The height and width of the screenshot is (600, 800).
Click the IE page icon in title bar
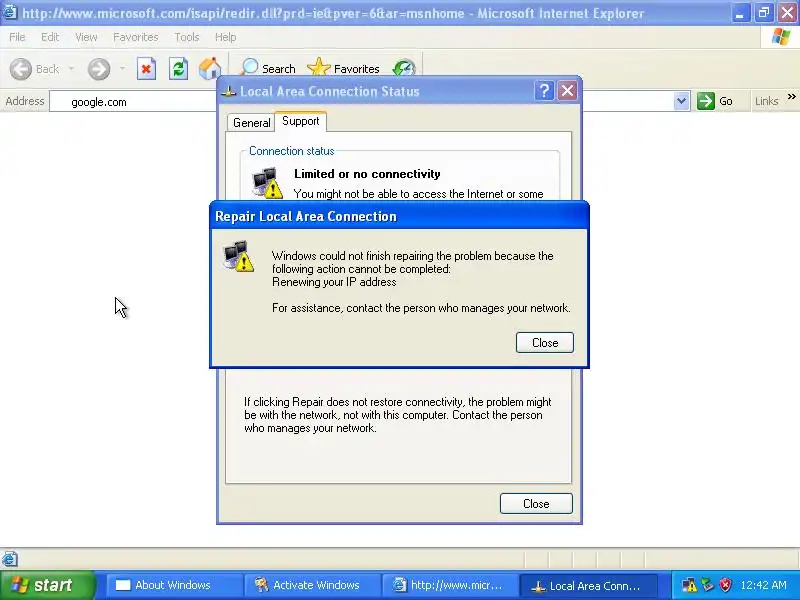(9, 12)
